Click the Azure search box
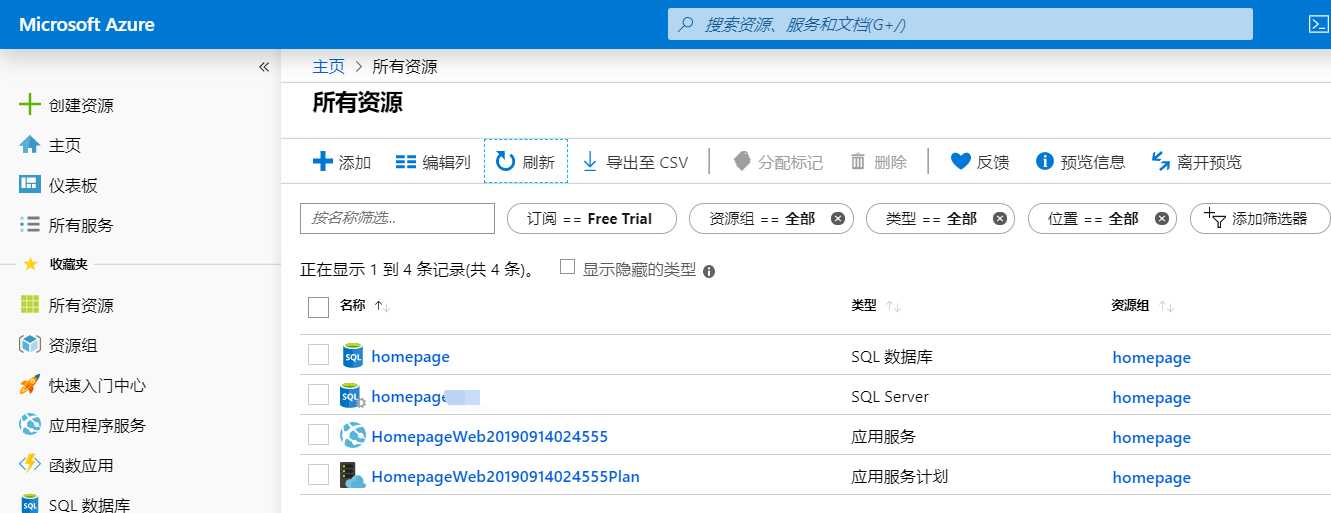 [960, 24]
